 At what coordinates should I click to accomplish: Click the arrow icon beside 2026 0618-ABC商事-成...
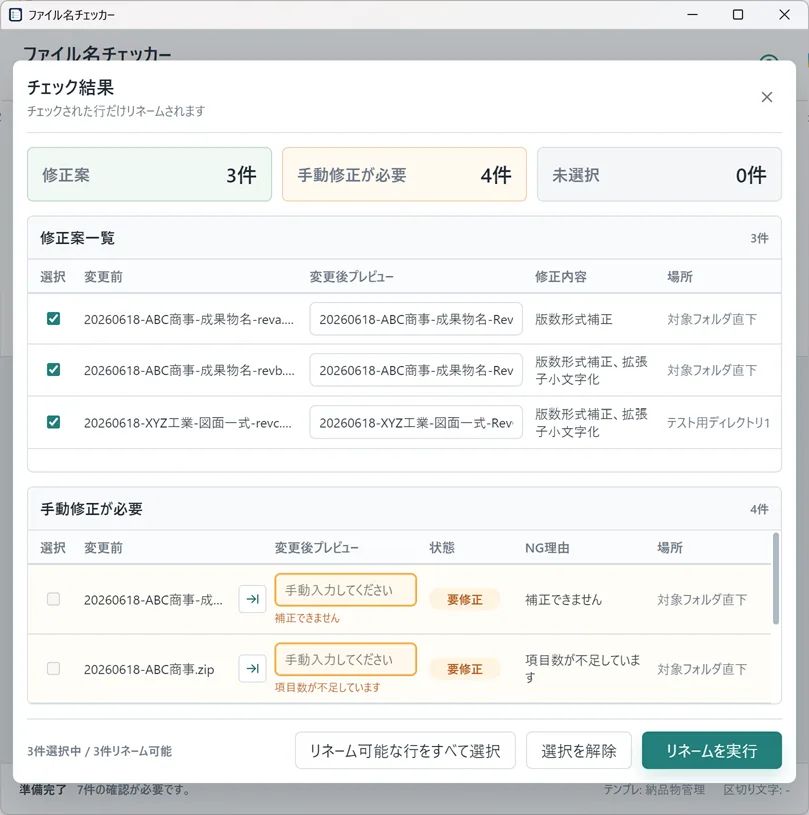tap(252, 599)
